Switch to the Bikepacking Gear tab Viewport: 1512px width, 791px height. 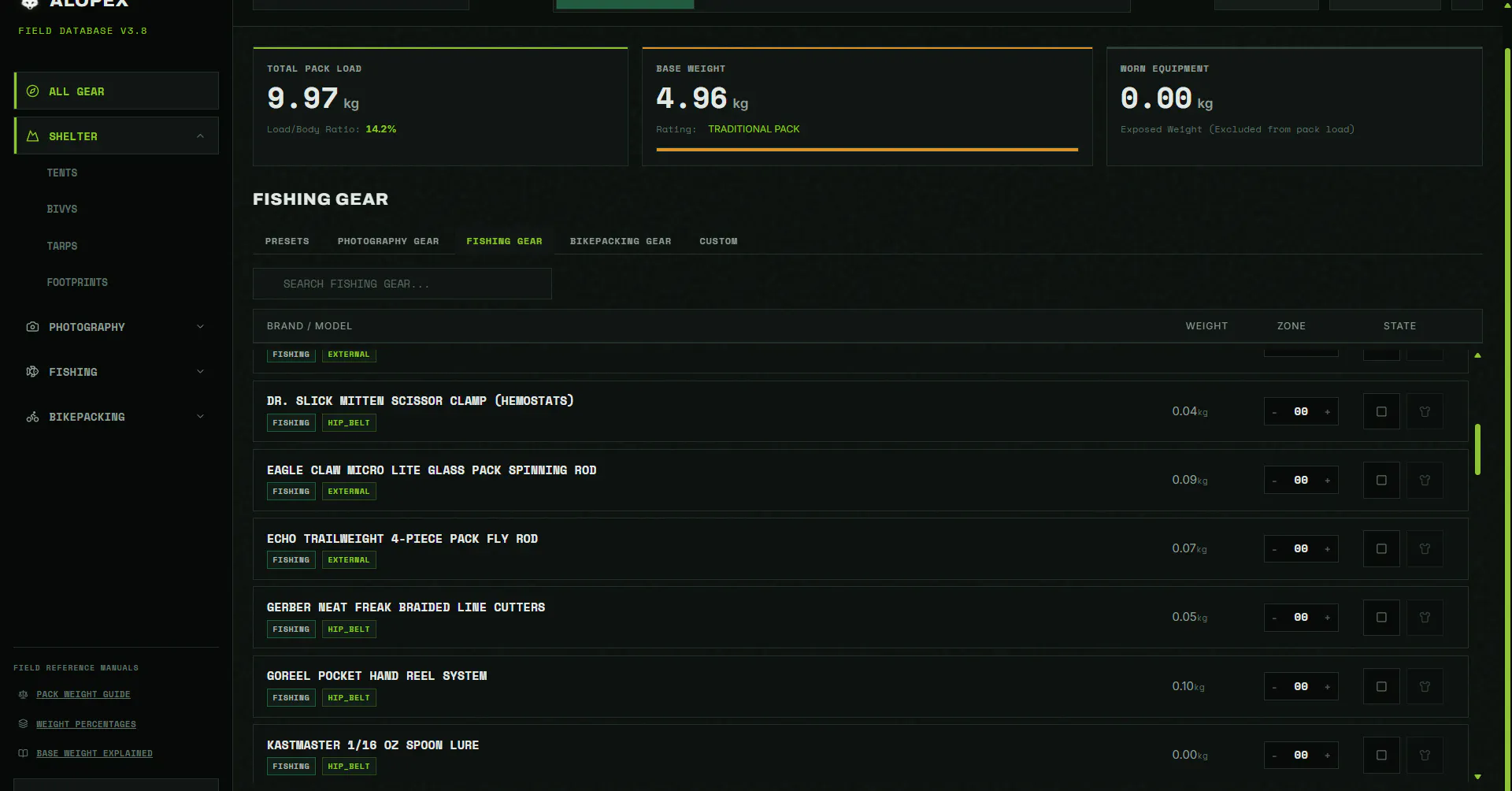pos(621,241)
